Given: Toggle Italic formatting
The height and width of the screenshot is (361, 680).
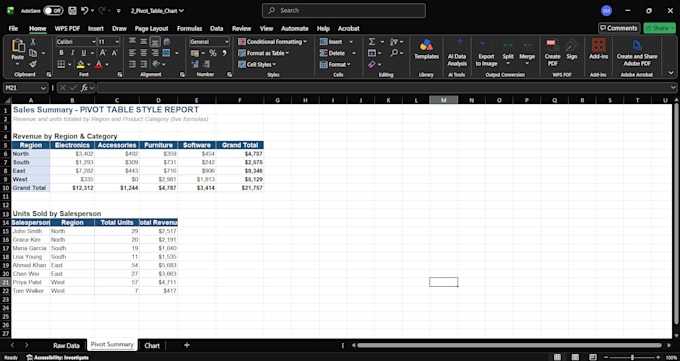Looking at the screenshot, I should [72, 53].
